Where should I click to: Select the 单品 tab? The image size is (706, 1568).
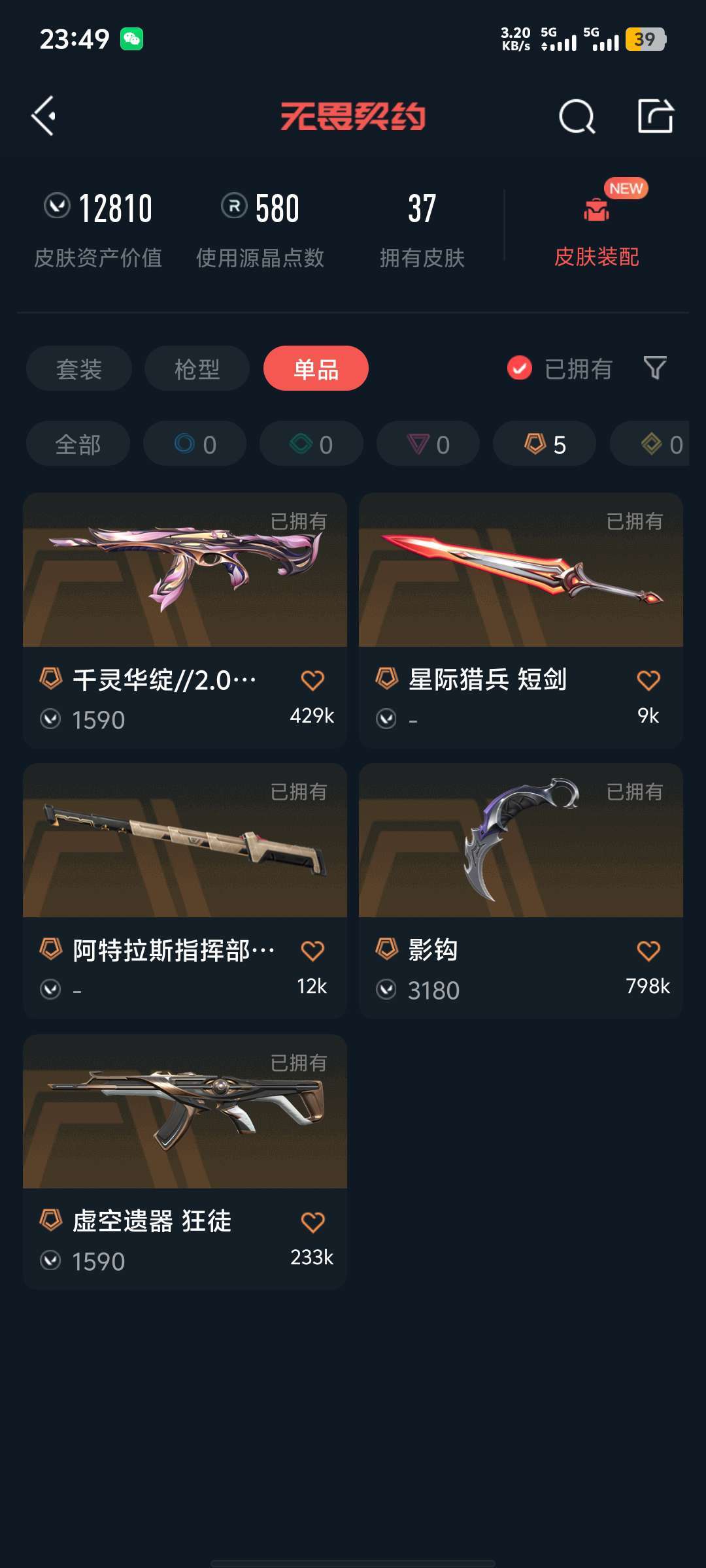tap(316, 368)
